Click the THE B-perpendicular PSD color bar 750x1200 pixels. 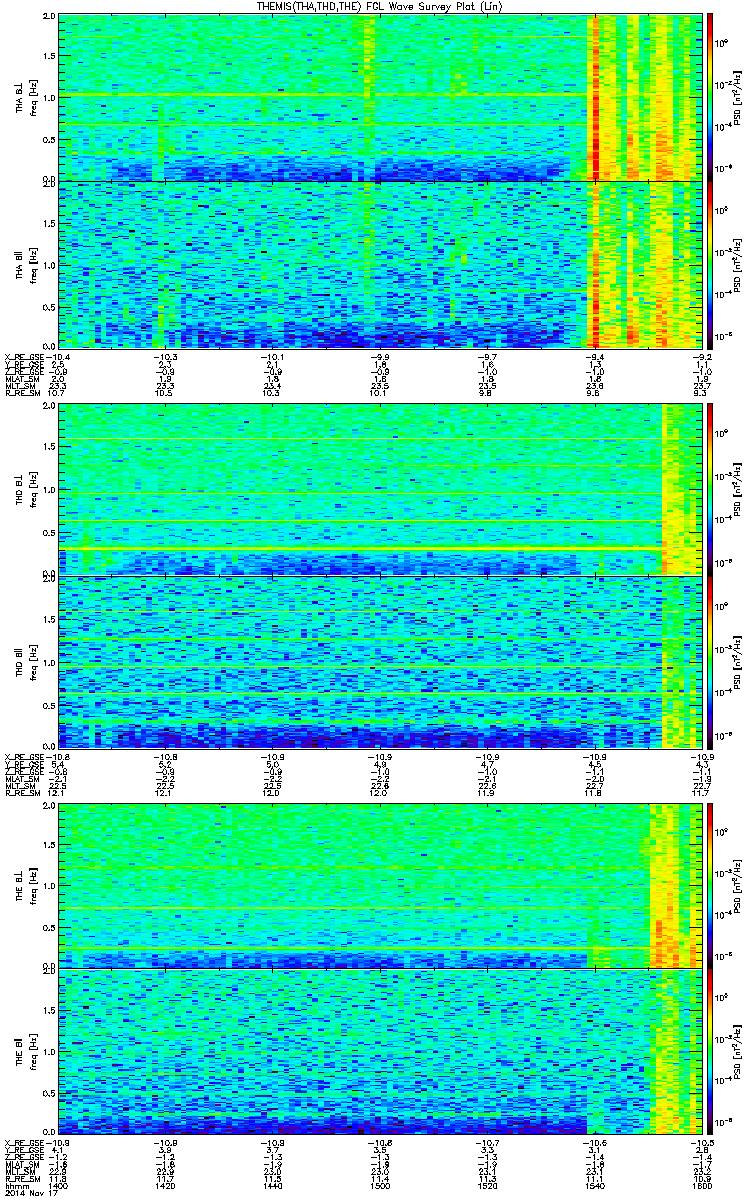[x=711, y=885]
